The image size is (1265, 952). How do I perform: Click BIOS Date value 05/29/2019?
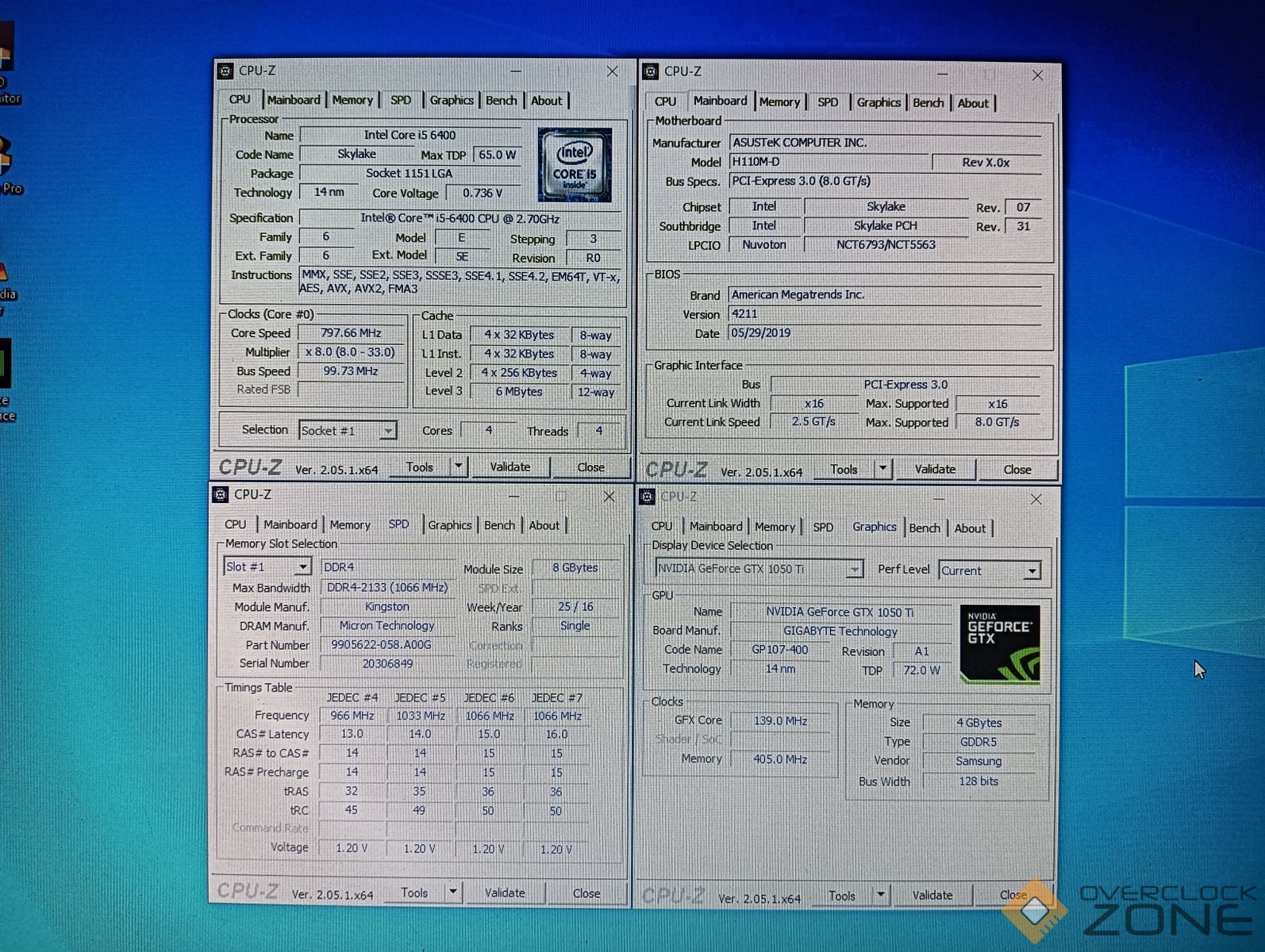[885, 333]
